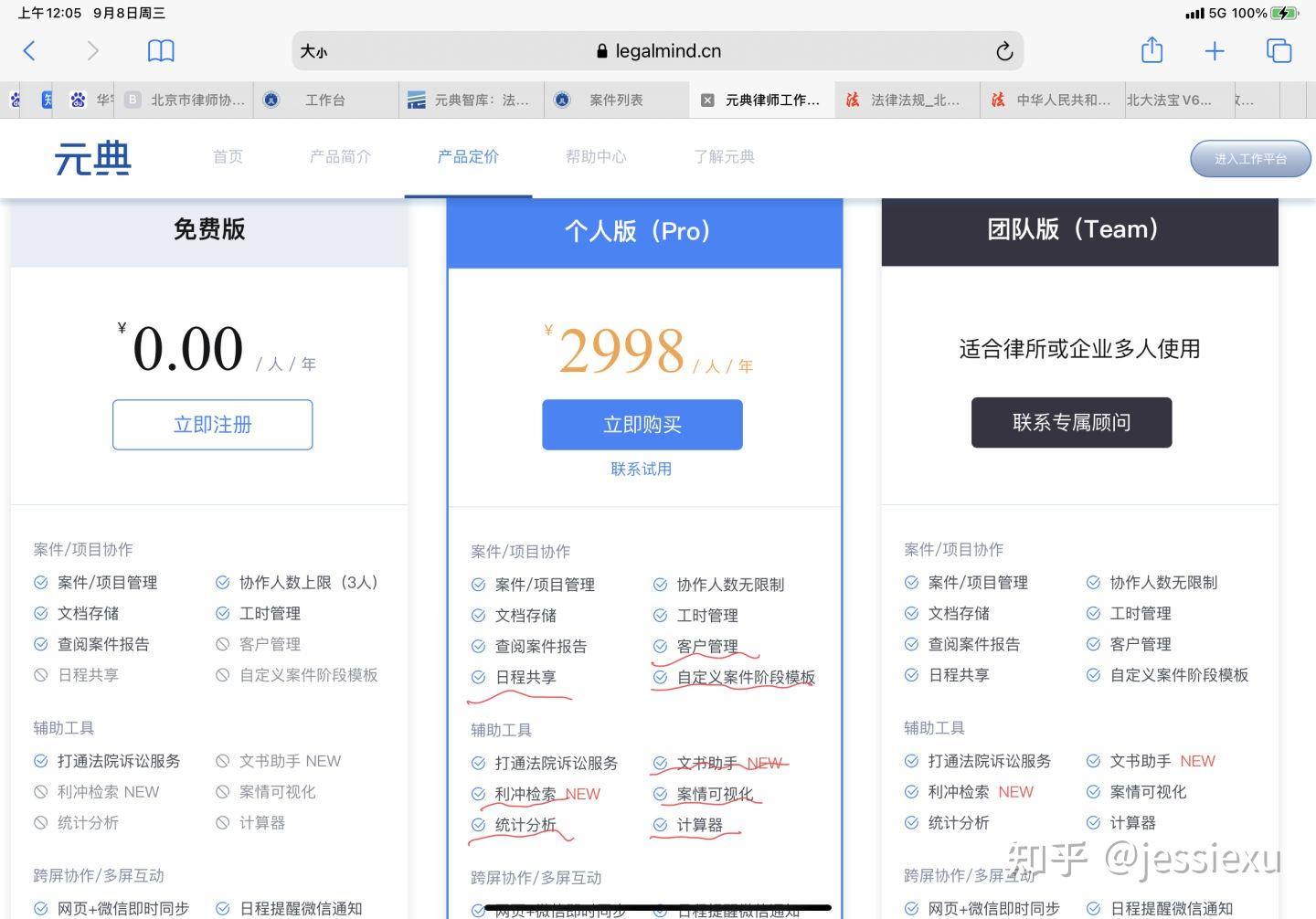Screen dimensions: 1316x919
Task: Click 打通法院诉讼服务 in 免费版 column
Action: tap(119, 761)
